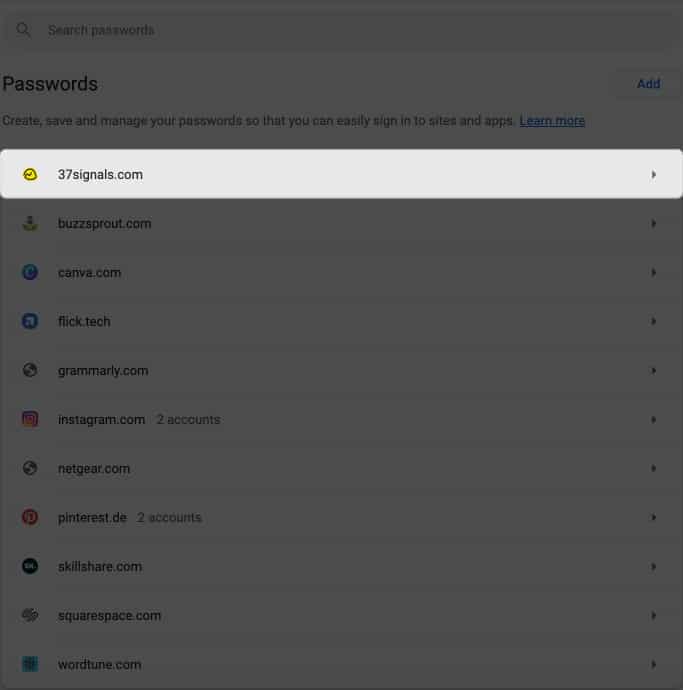Open the canva.com password entry

click(x=89, y=273)
